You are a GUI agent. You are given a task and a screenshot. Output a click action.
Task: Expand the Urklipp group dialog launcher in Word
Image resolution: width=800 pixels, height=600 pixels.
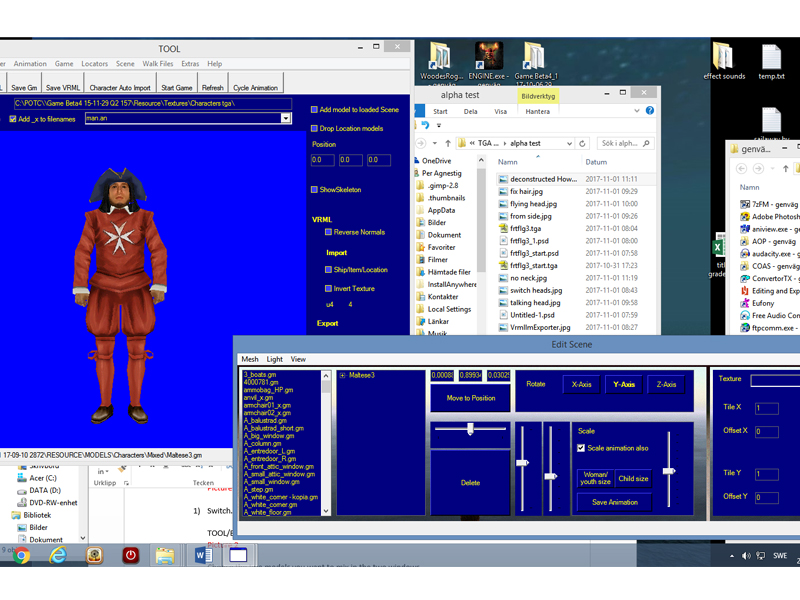pyautogui.click(x=126, y=483)
